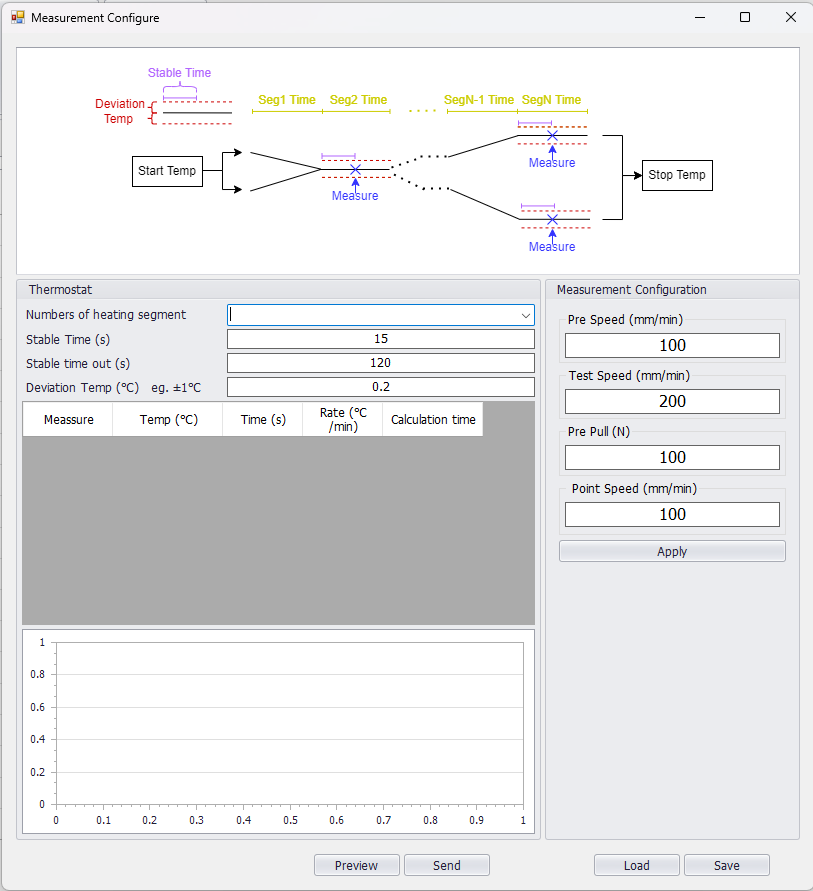Open the Numbers of heating segment dropdown
Screen dimensions: 813x891
click(526, 315)
